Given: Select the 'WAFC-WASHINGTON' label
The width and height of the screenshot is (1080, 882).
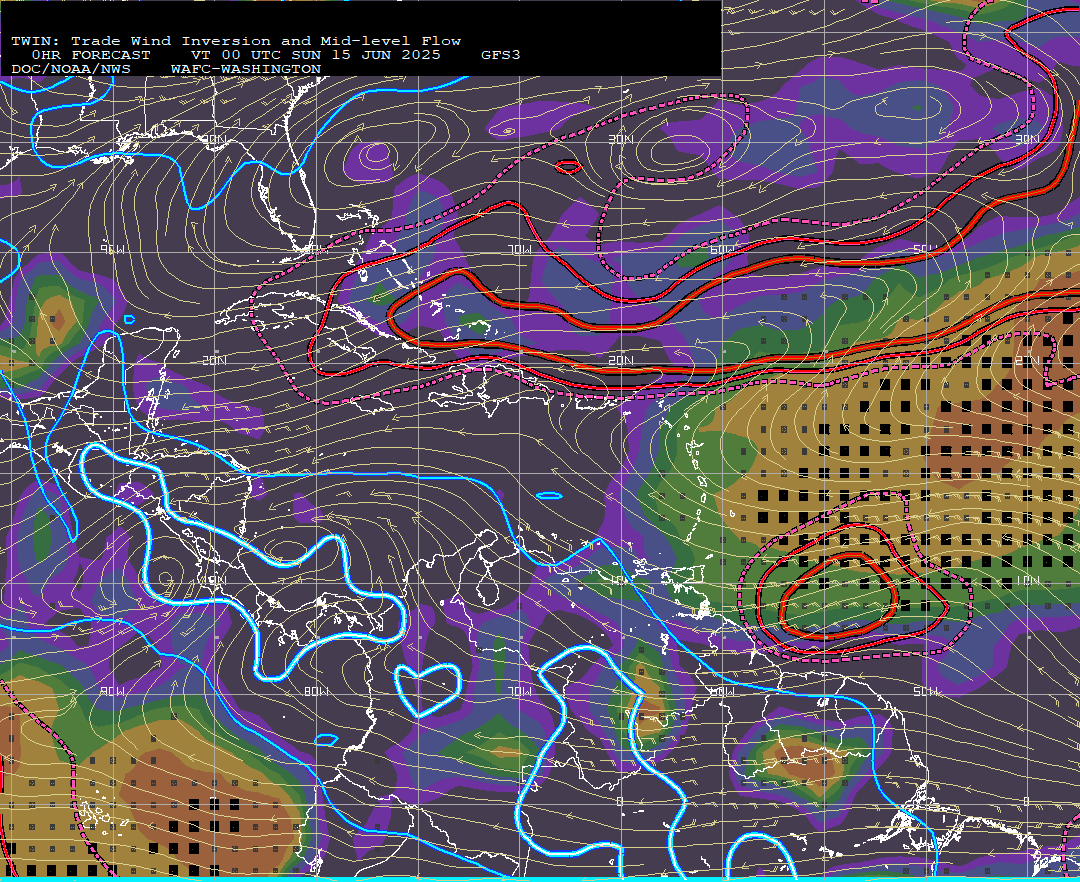Looking at the screenshot, I should pos(246,70).
